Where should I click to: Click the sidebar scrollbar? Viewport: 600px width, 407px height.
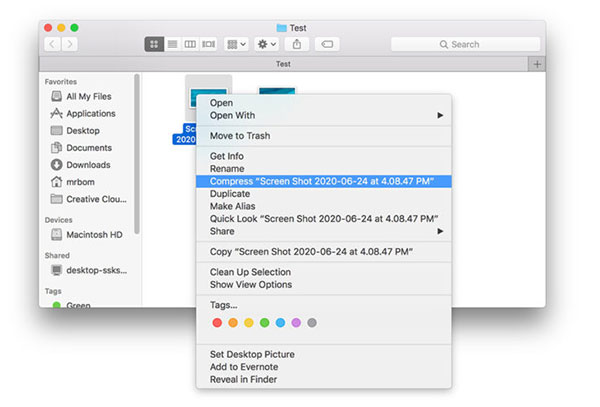click(x=137, y=154)
